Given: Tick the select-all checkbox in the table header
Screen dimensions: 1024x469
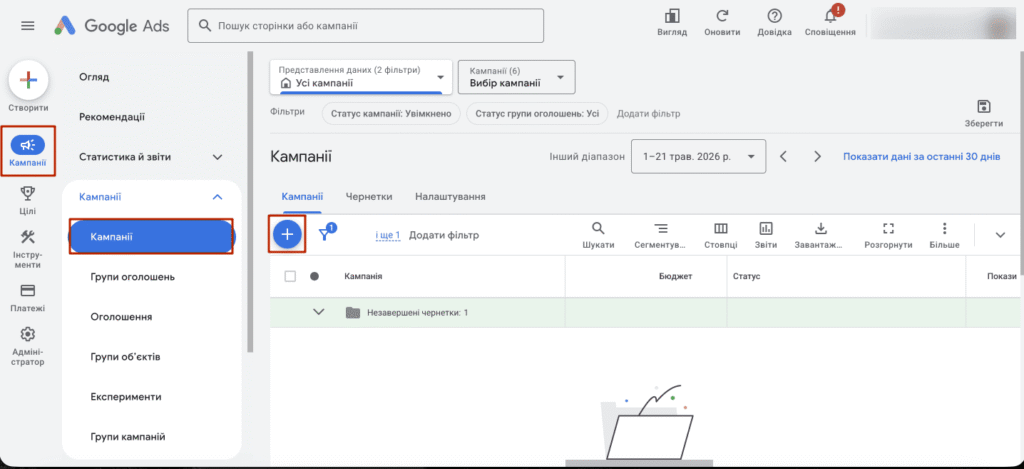Looking at the screenshot, I should [291, 276].
